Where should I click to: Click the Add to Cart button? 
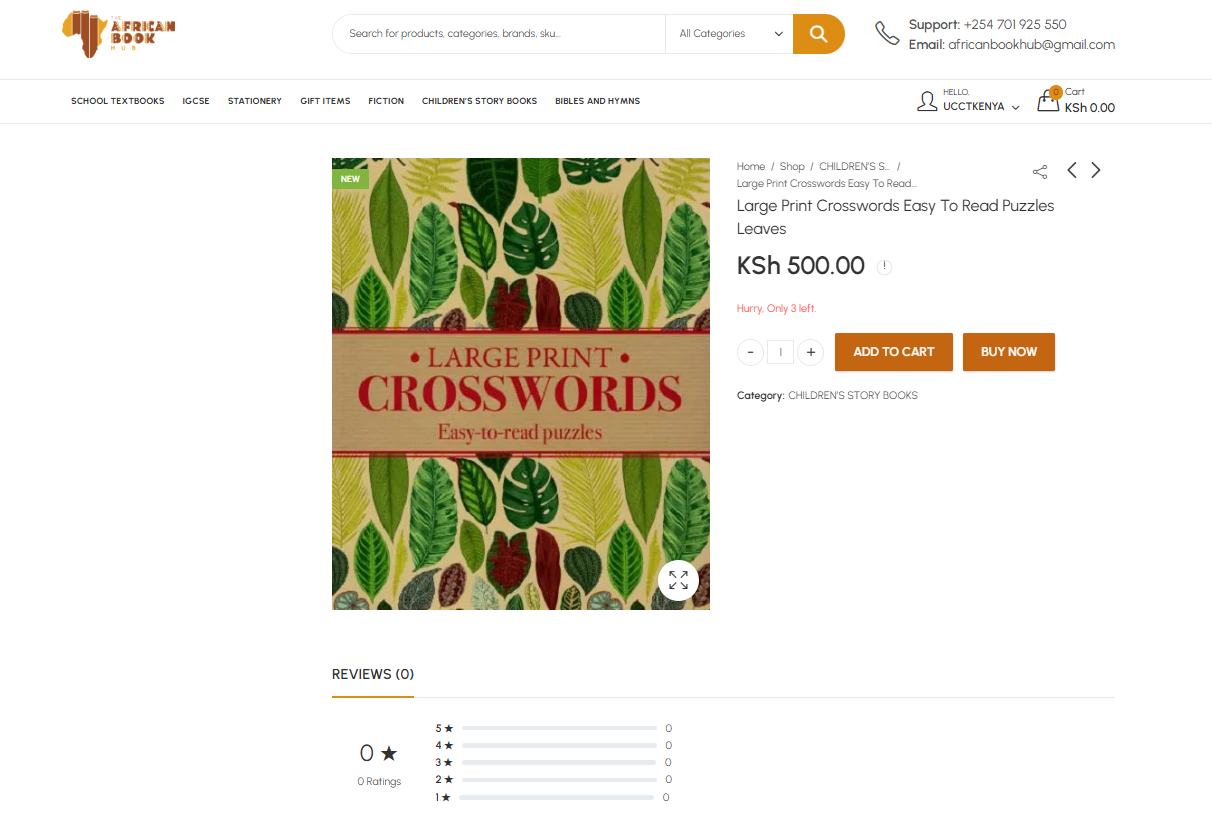(x=893, y=352)
